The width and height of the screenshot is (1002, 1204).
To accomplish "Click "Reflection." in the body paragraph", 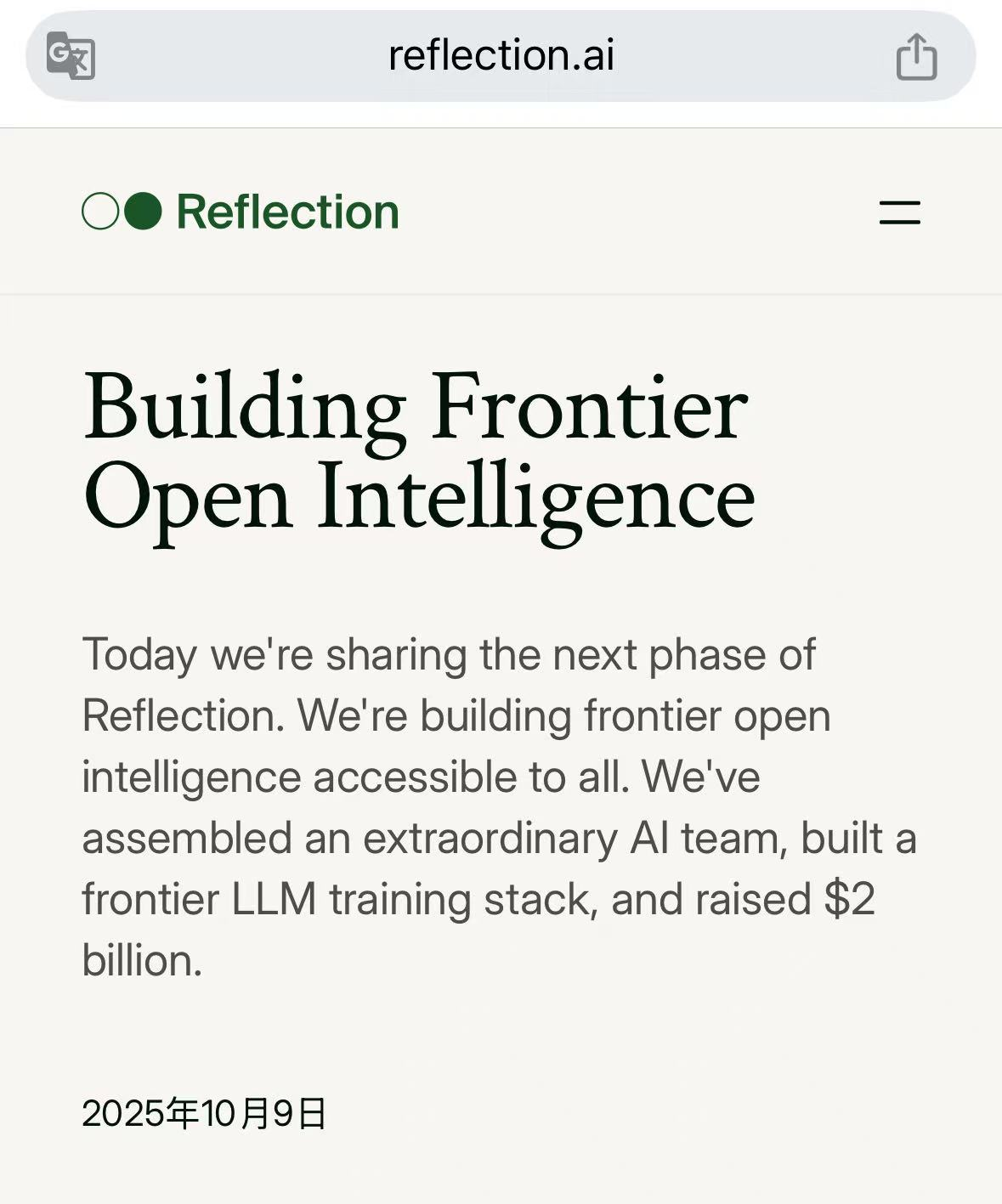I will click(x=183, y=716).
